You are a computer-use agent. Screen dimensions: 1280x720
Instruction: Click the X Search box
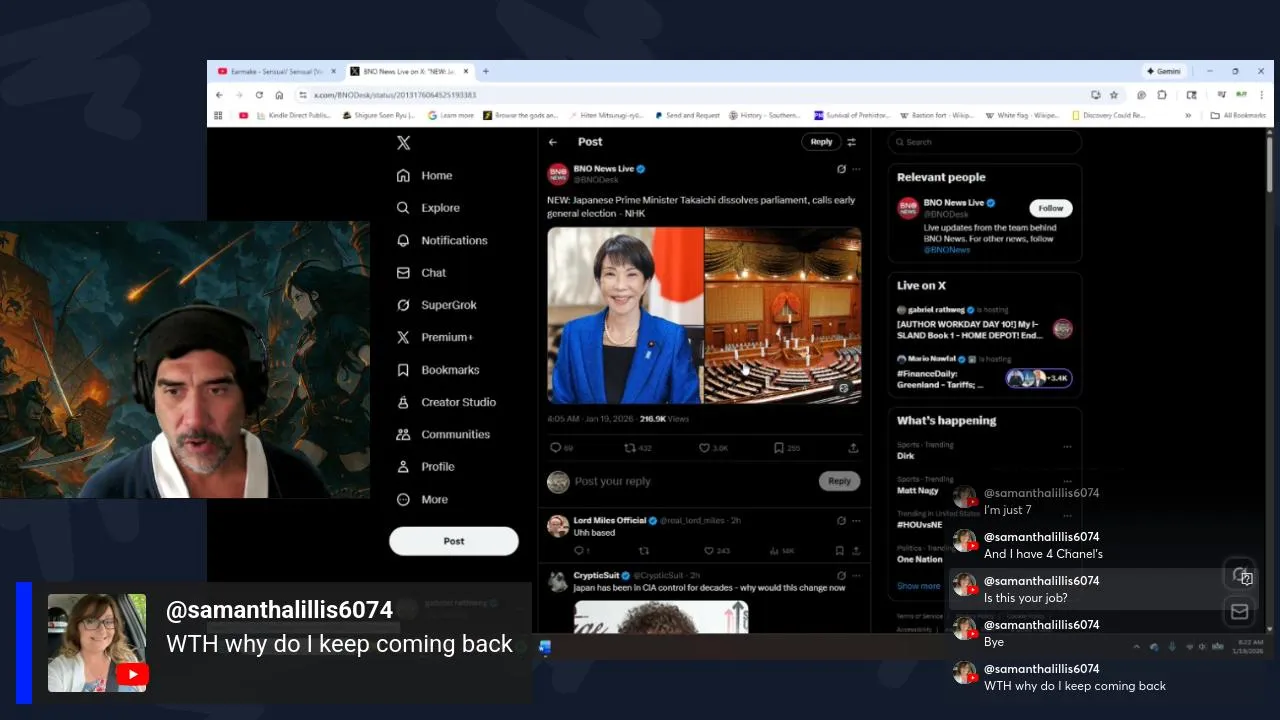[985, 142]
